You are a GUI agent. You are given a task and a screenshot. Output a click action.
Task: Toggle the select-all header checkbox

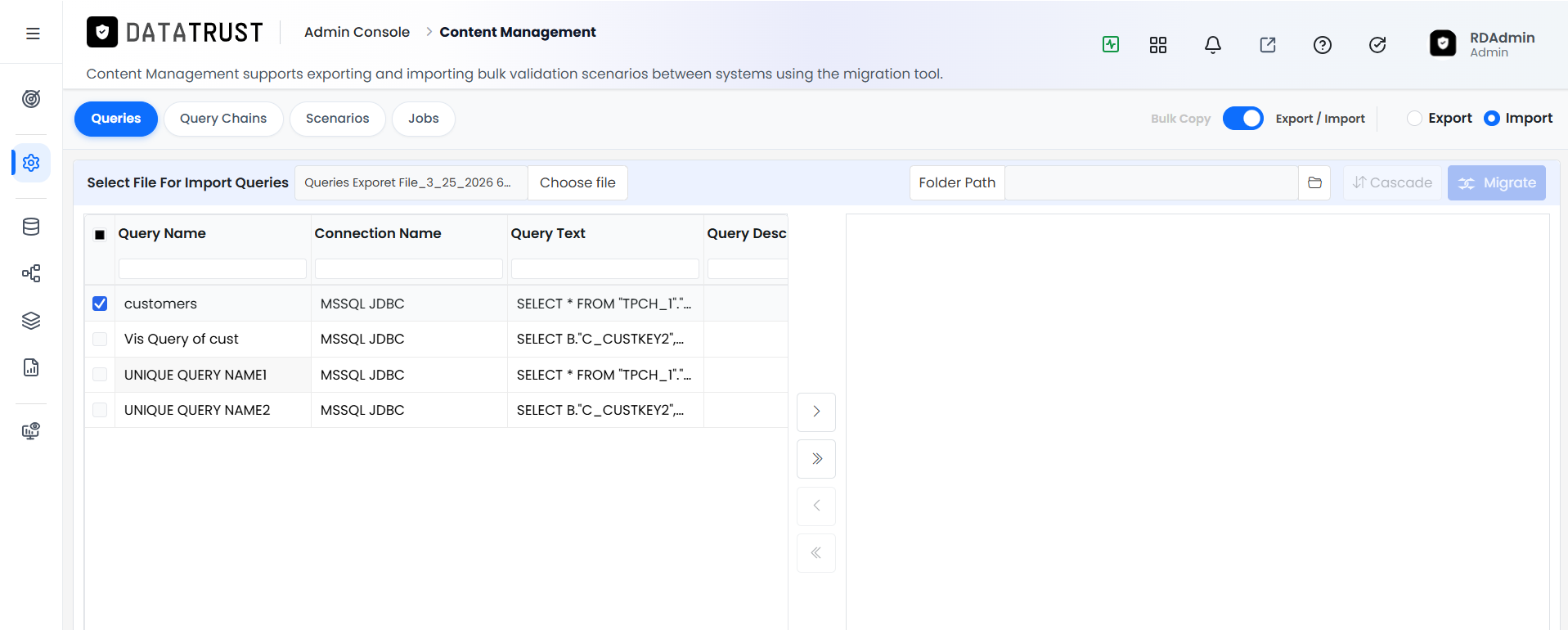click(100, 235)
